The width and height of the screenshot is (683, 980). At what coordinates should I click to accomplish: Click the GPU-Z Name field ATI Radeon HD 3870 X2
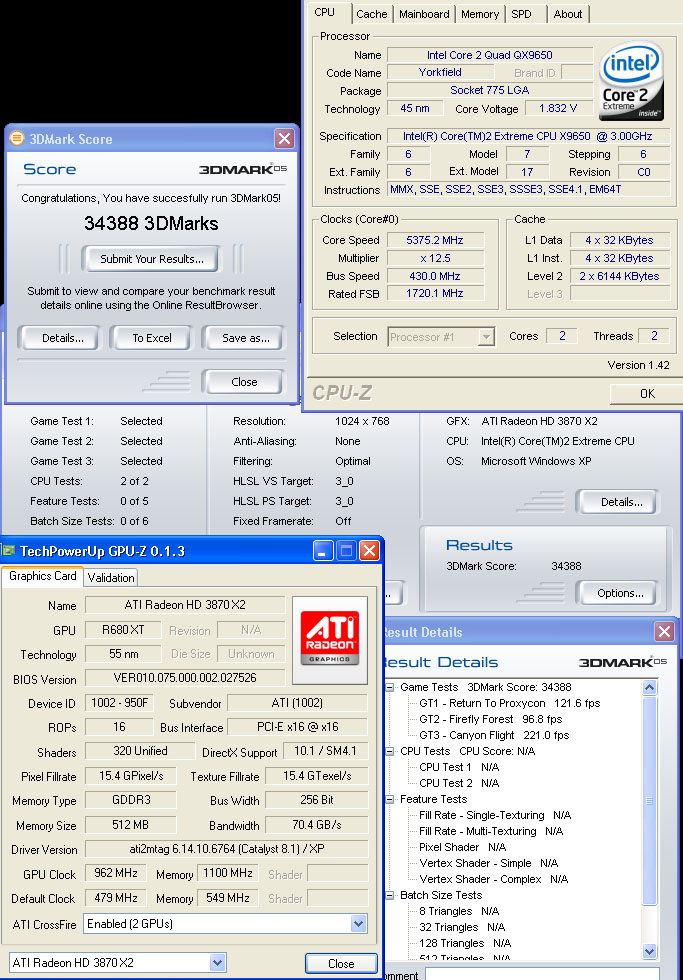pyautogui.click(x=185, y=605)
